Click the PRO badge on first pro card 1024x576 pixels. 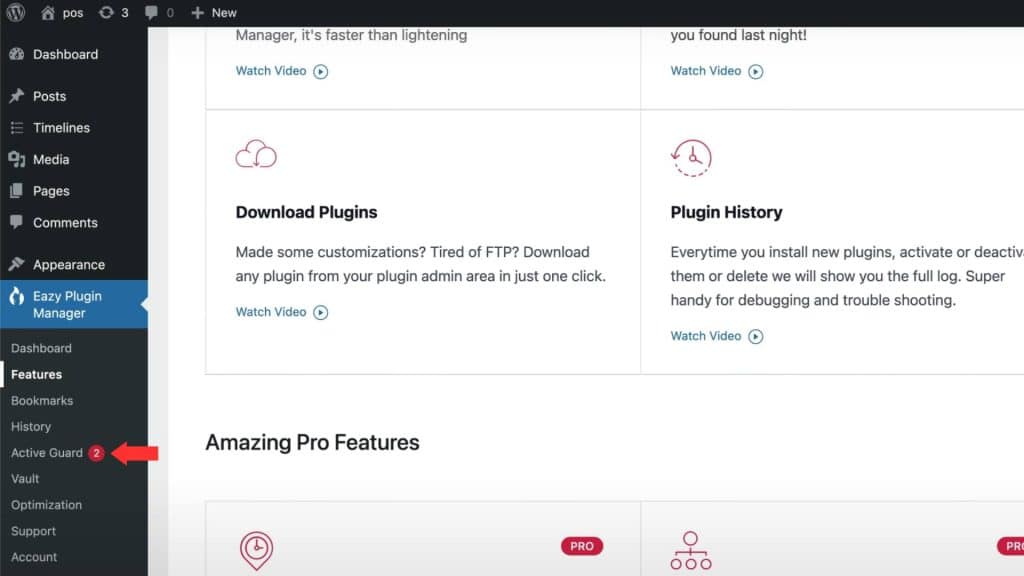point(582,546)
